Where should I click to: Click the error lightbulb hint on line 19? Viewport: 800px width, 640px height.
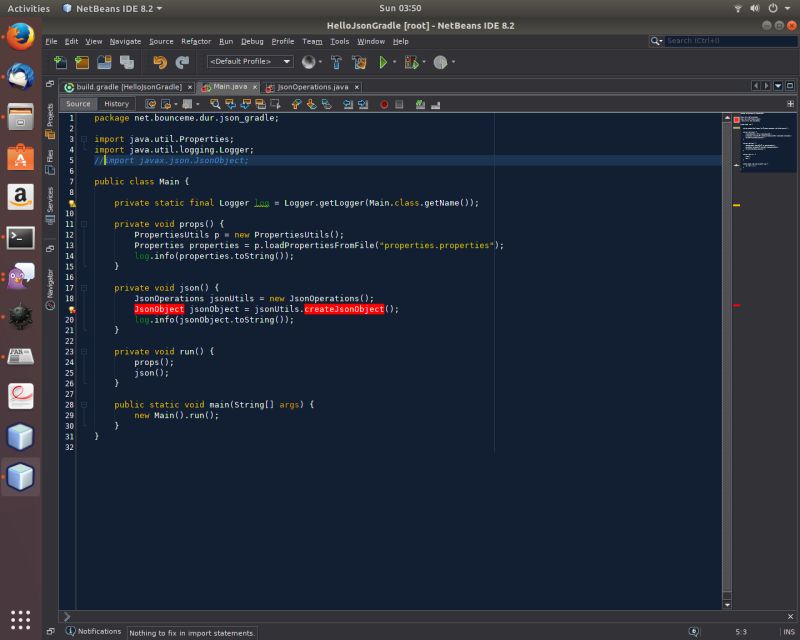[x=72, y=309]
